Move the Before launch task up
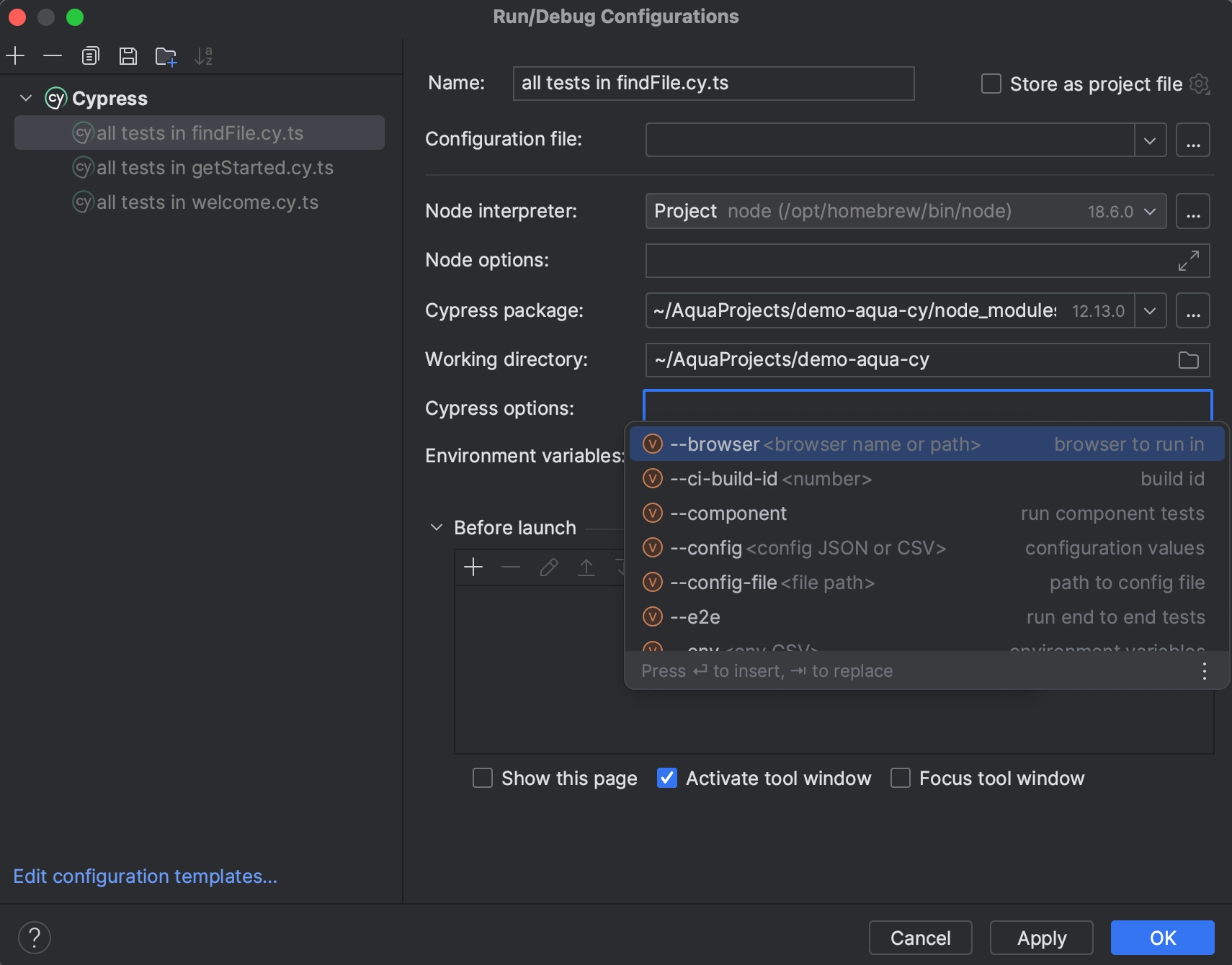The width and height of the screenshot is (1232, 965). tap(586, 567)
